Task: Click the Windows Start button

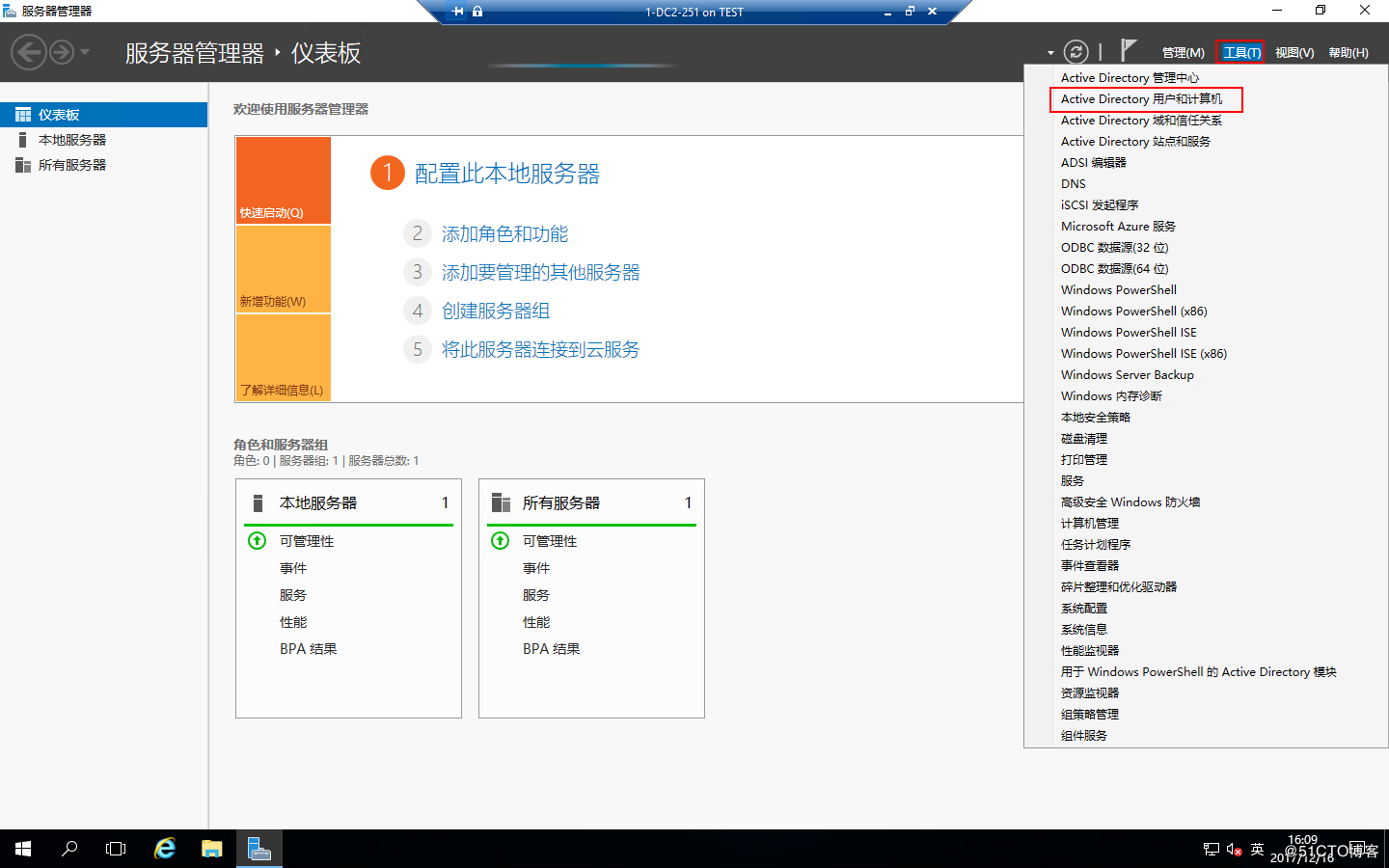Action: 23,849
